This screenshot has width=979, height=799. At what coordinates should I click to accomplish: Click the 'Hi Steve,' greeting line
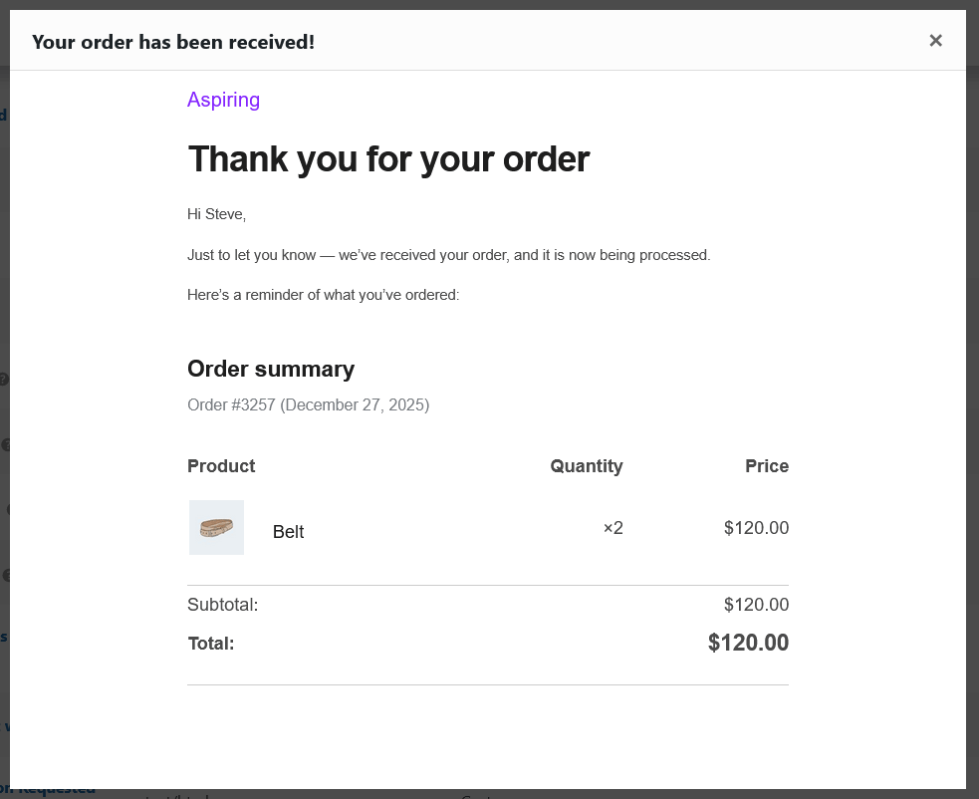[x=216, y=214]
